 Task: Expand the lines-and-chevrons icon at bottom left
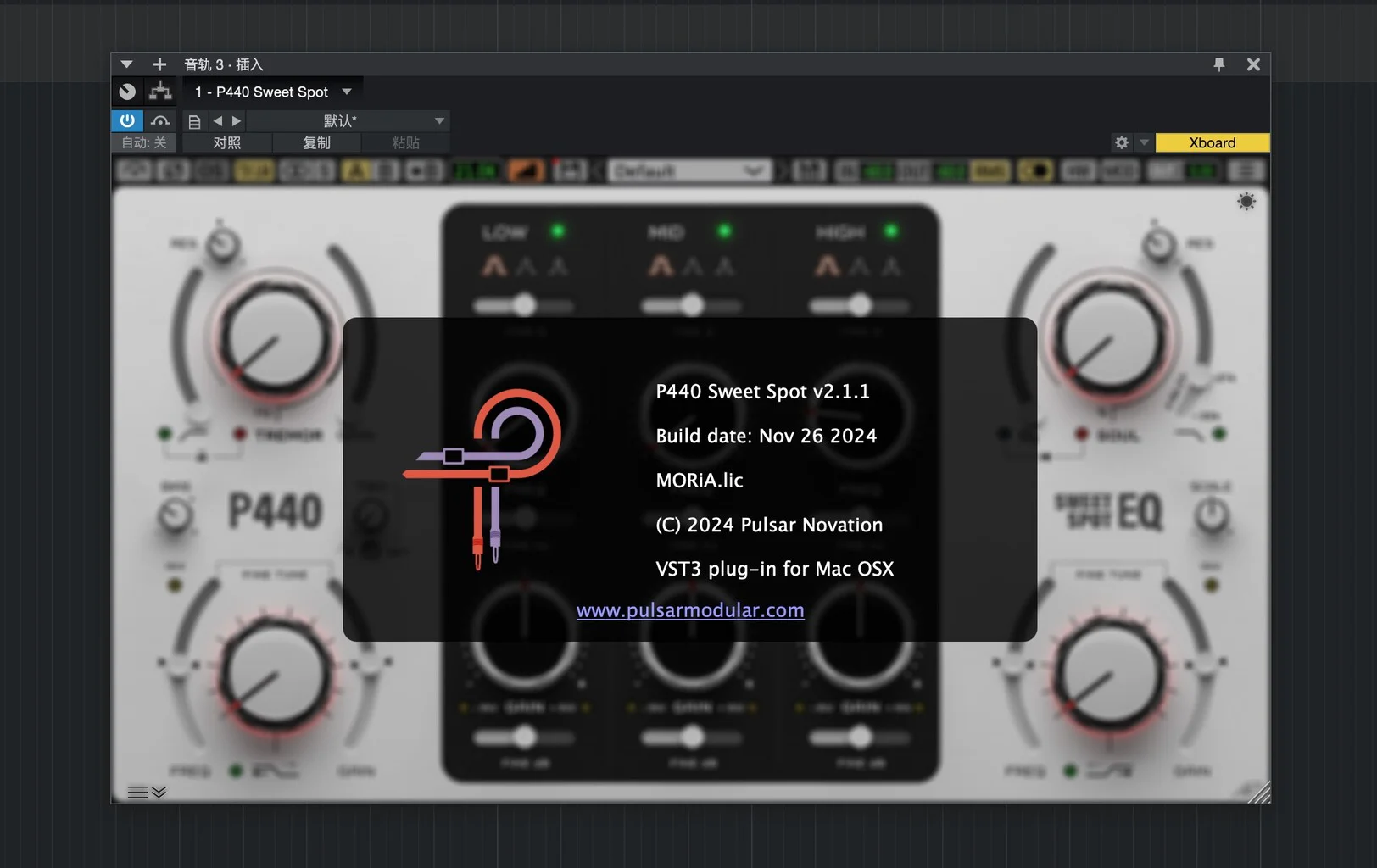click(x=147, y=792)
